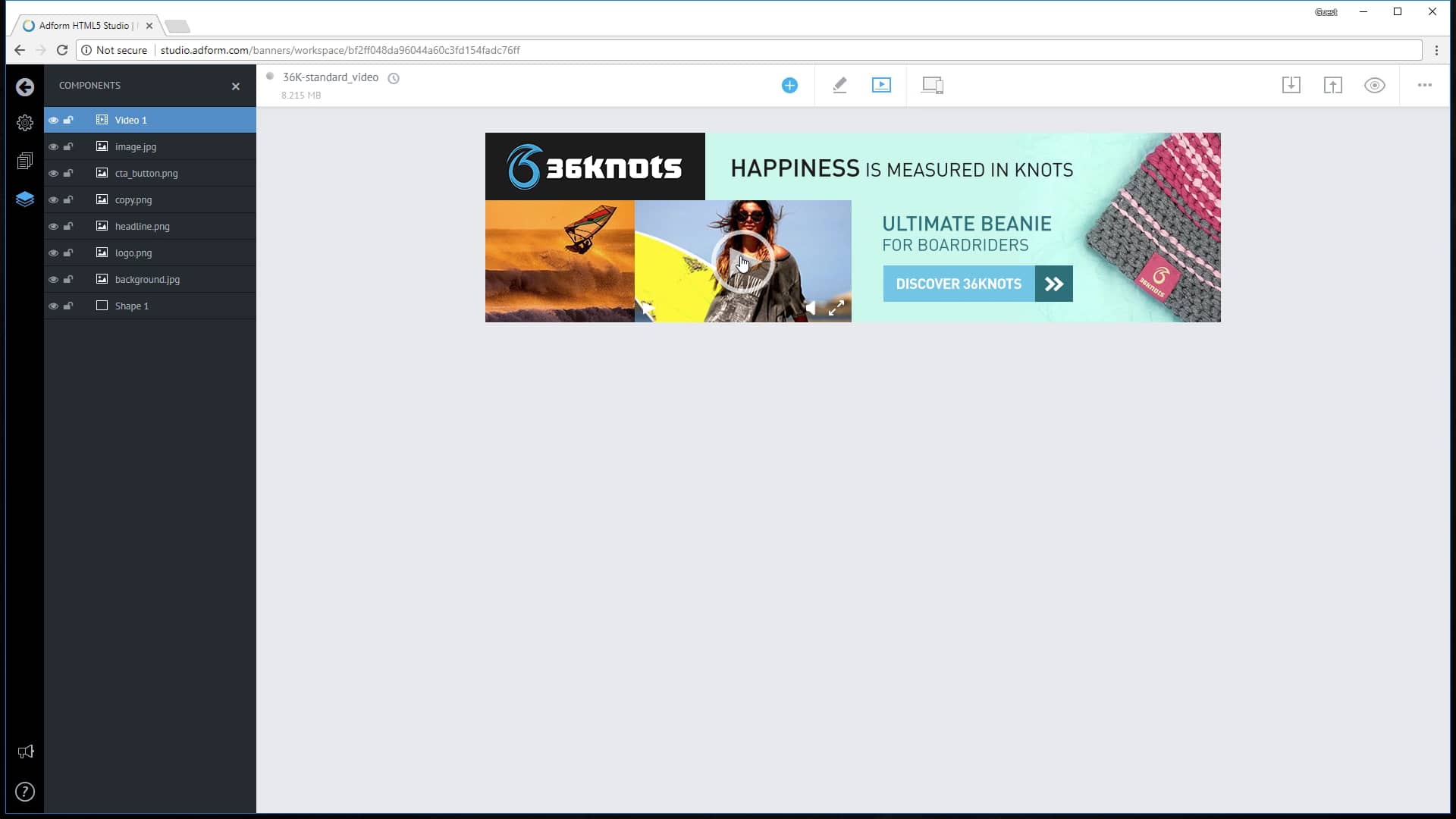Screen dimensions: 1456x819
Task: Open the announcements megaphone icon
Action: click(x=25, y=751)
